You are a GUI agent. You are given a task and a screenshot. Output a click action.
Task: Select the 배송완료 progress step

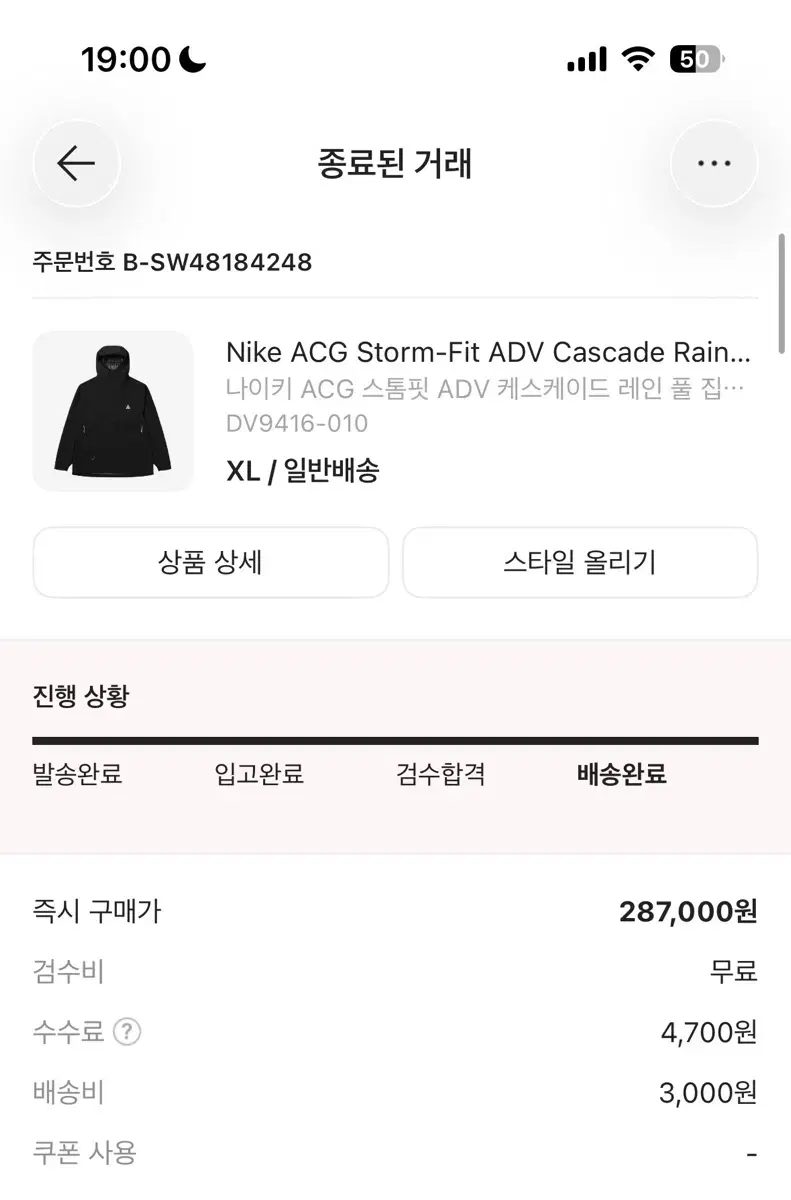pyautogui.click(x=621, y=774)
